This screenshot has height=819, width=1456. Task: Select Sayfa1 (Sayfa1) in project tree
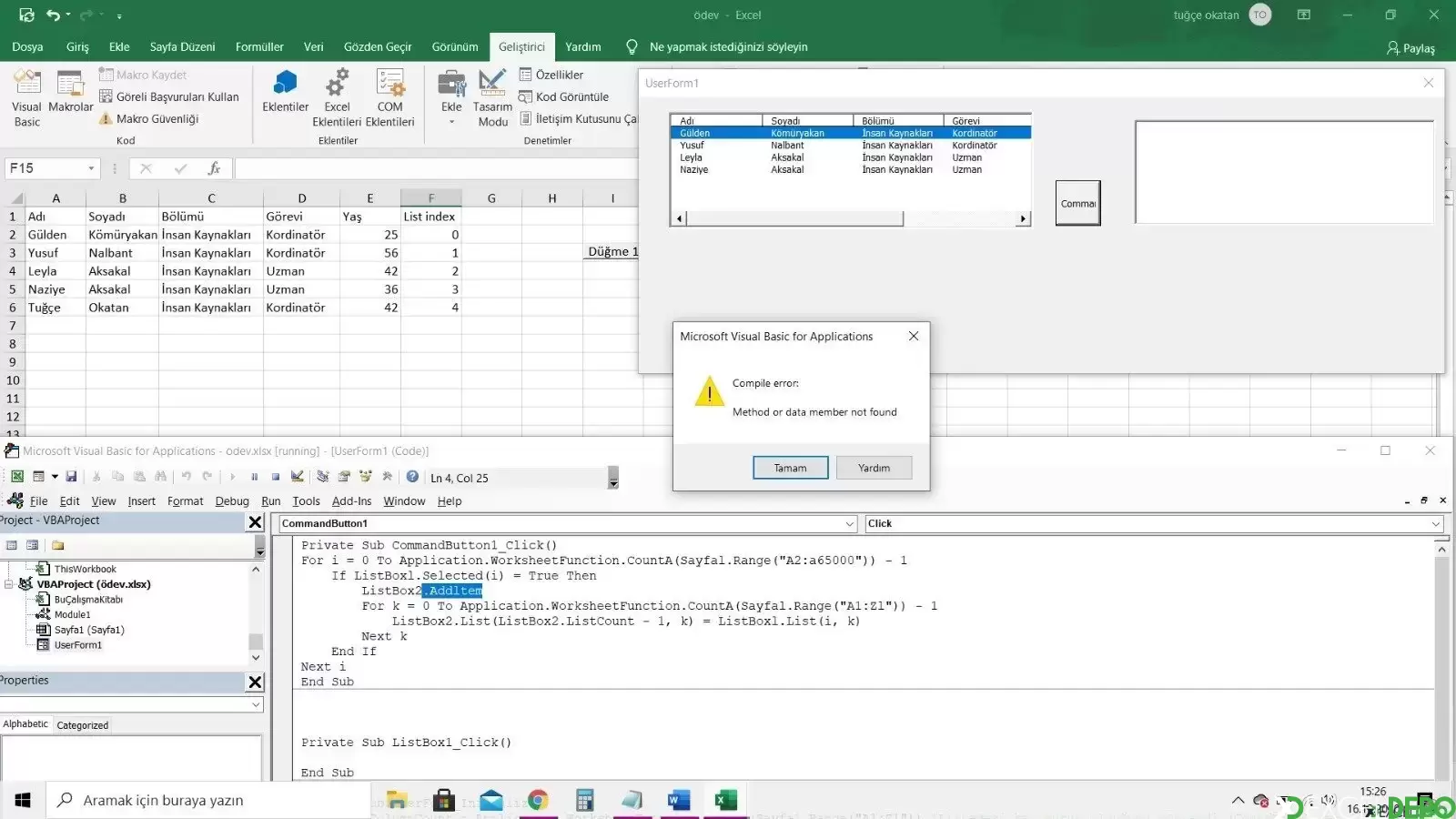tap(88, 630)
